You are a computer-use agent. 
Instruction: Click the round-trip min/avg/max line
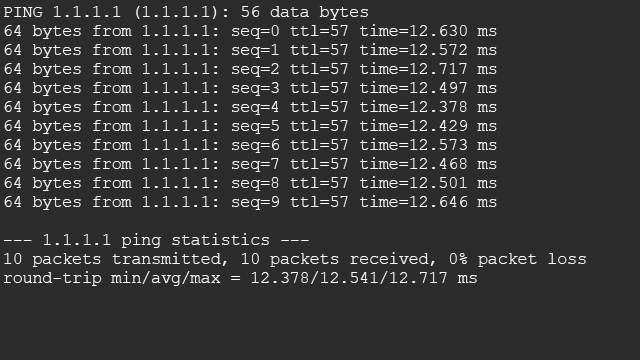pos(240,278)
